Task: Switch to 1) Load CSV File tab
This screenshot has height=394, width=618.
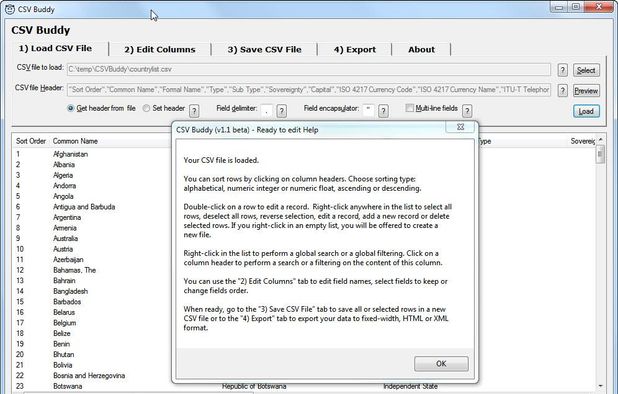Action: click(x=56, y=48)
